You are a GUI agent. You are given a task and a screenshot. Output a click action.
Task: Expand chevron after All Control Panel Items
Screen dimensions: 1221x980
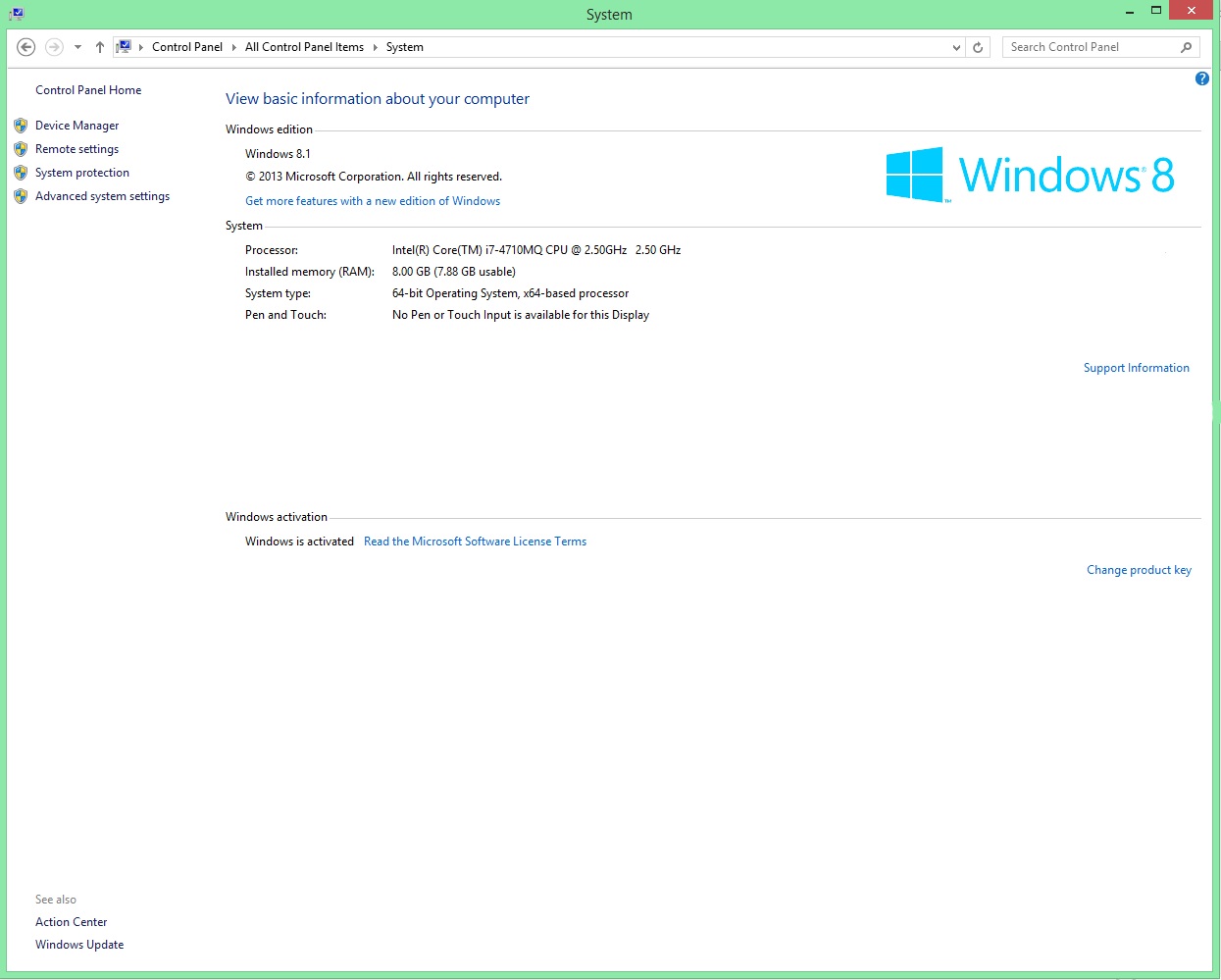coord(376,47)
